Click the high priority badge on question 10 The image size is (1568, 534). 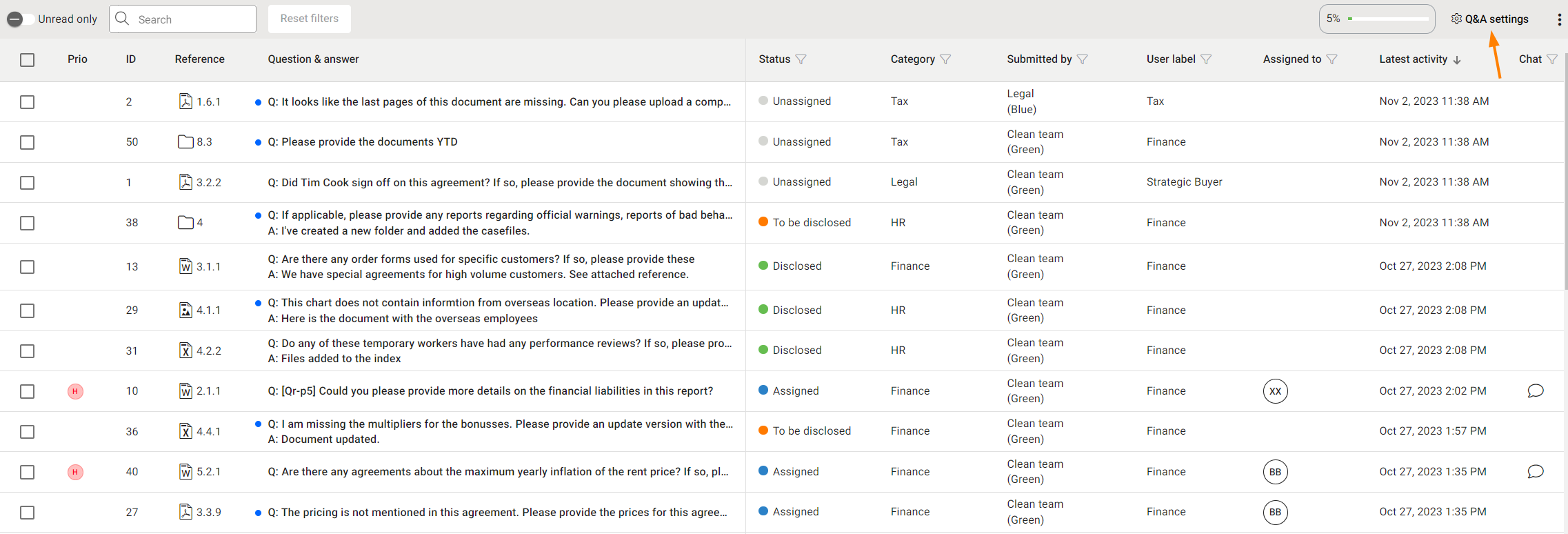click(75, 391)
